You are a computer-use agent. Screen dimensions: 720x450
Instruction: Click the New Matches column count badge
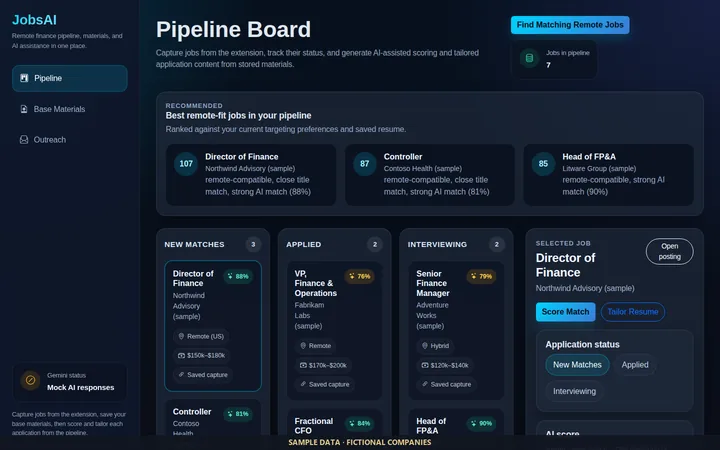pos(253,245)
